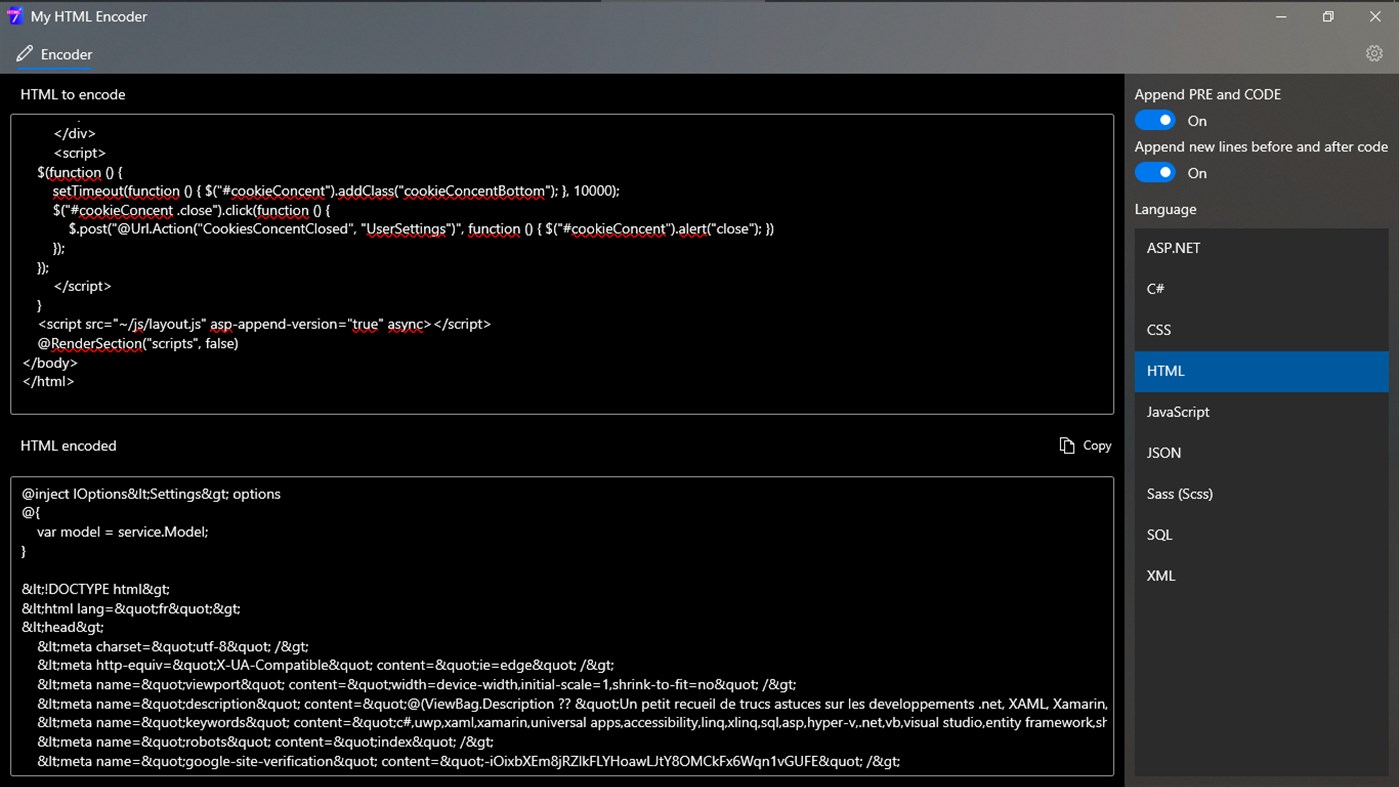The height and width of the screenshot is (787, 1399).
Task: Restore down the application window
Action: tap(1327, 16)
